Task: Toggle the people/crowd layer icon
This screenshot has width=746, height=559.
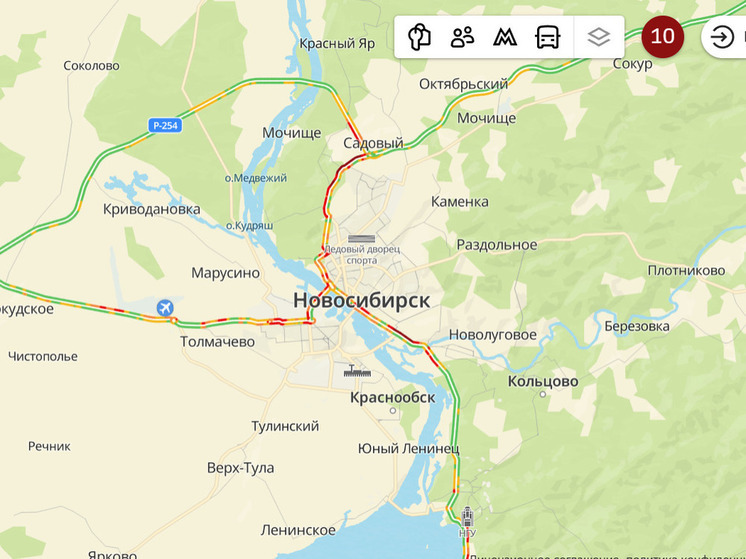Action: coord(462,37)
